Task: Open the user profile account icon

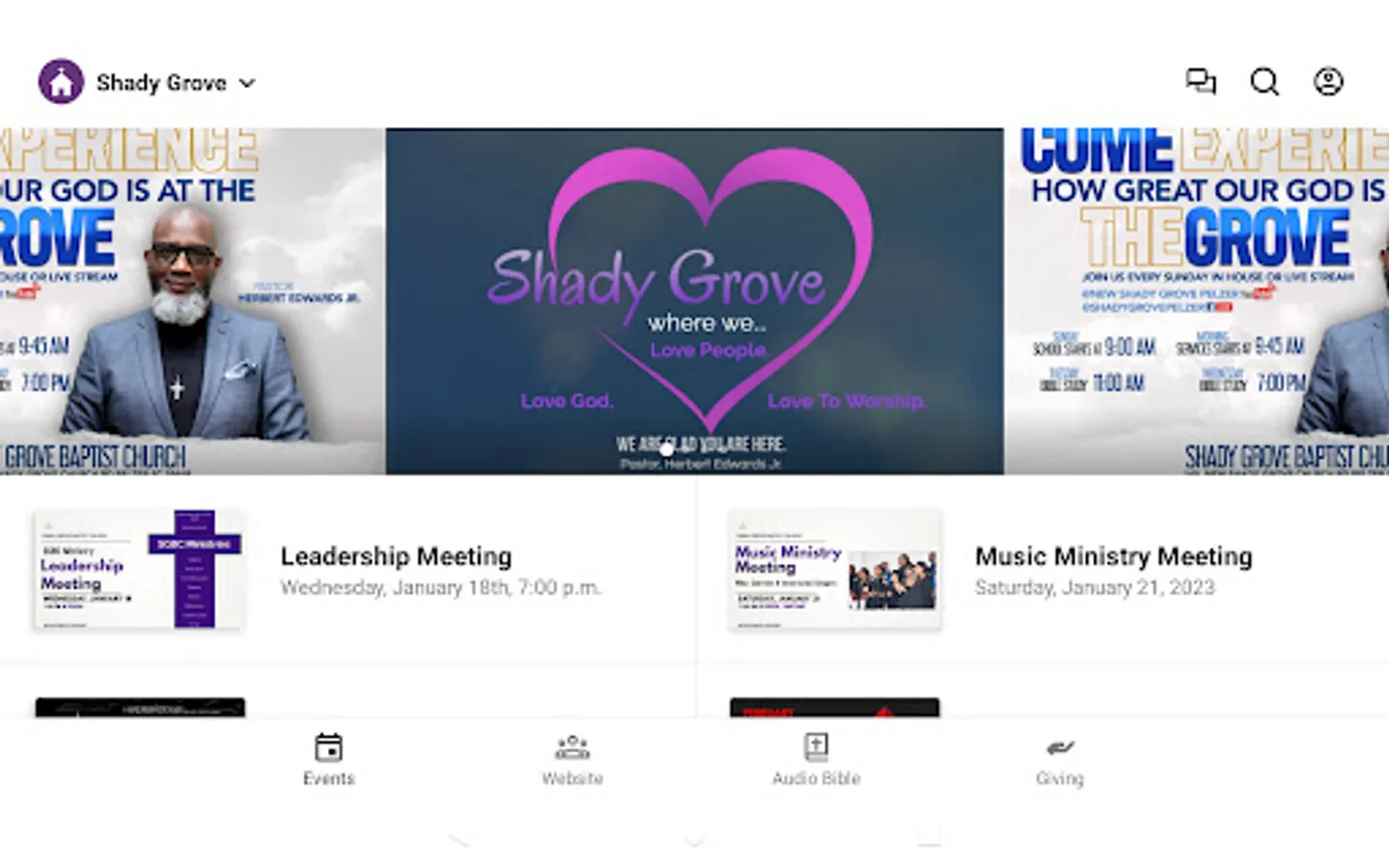Action: (x=1328, y=81)
